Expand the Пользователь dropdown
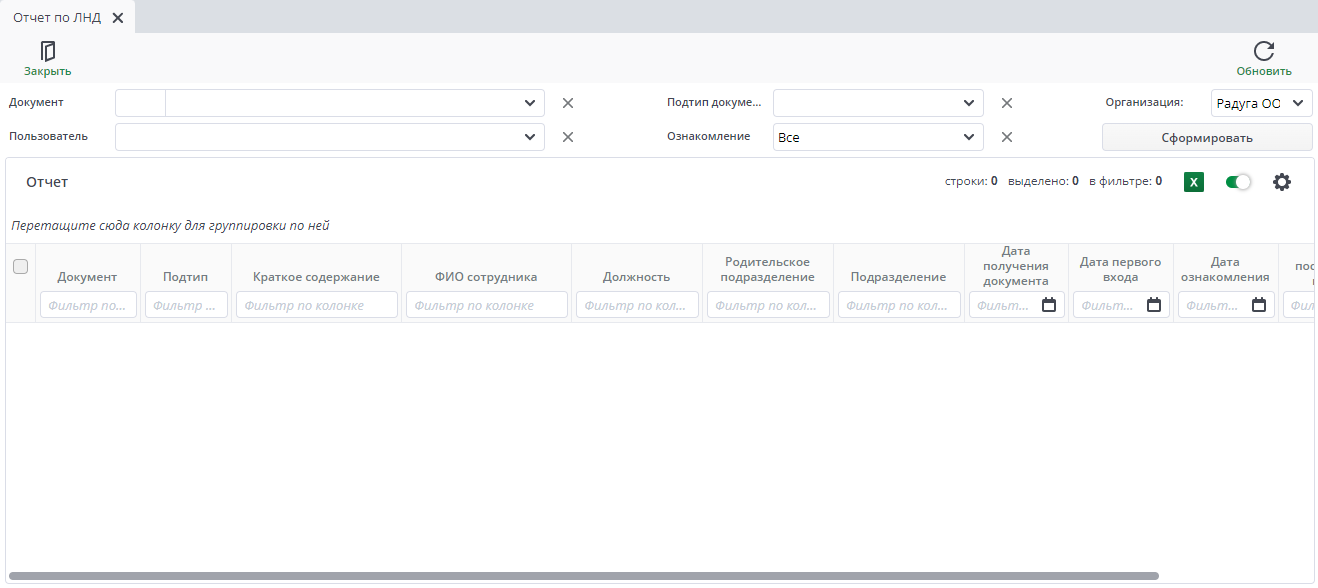1318x588 pixels. click(x=529, y=137)
